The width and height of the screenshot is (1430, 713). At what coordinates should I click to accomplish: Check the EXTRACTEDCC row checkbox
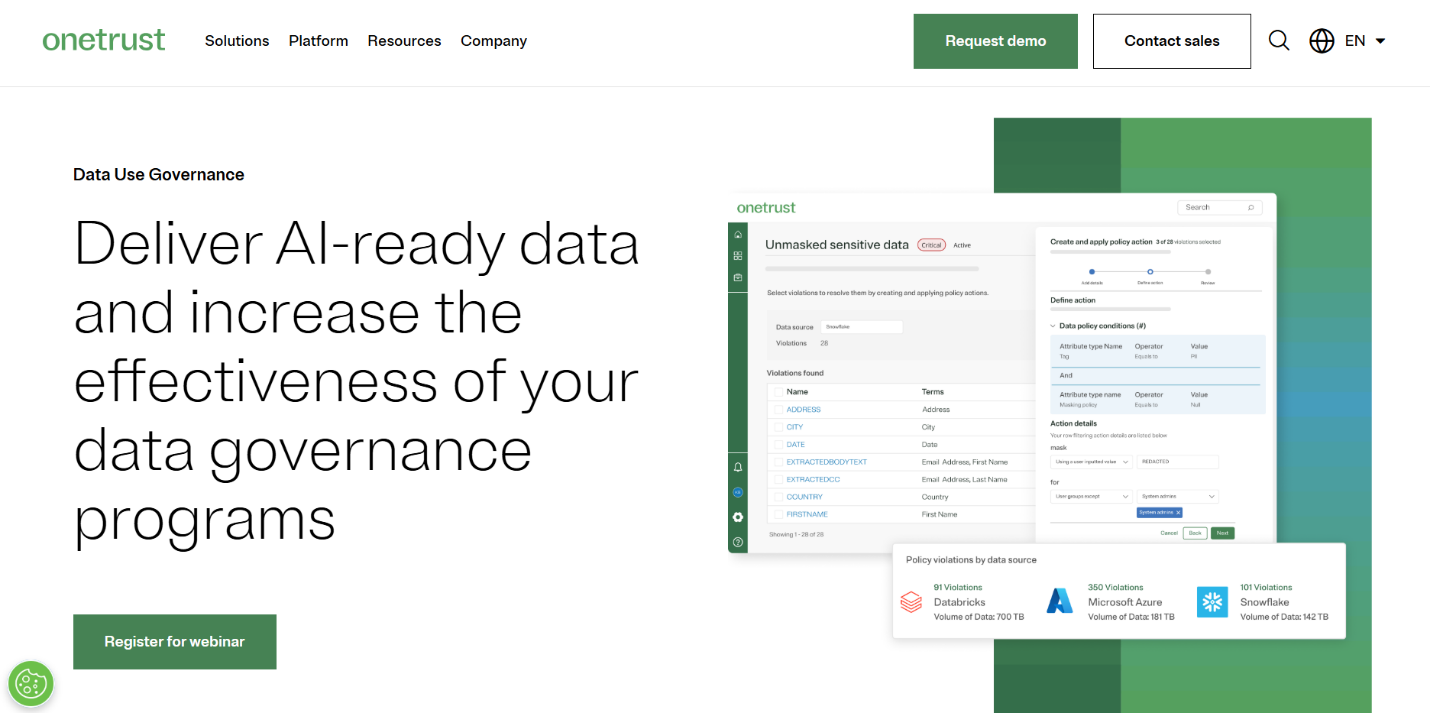pyautogui.click(x=778, y=480)
